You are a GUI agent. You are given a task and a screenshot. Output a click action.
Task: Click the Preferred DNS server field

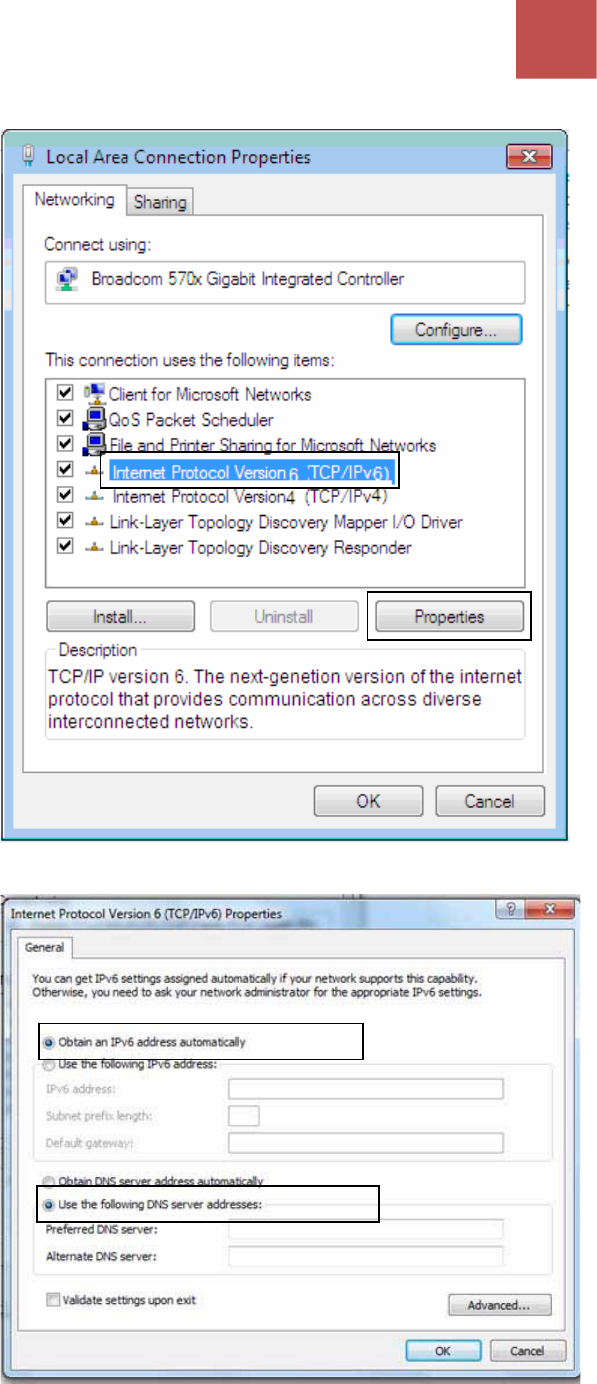365,1229
